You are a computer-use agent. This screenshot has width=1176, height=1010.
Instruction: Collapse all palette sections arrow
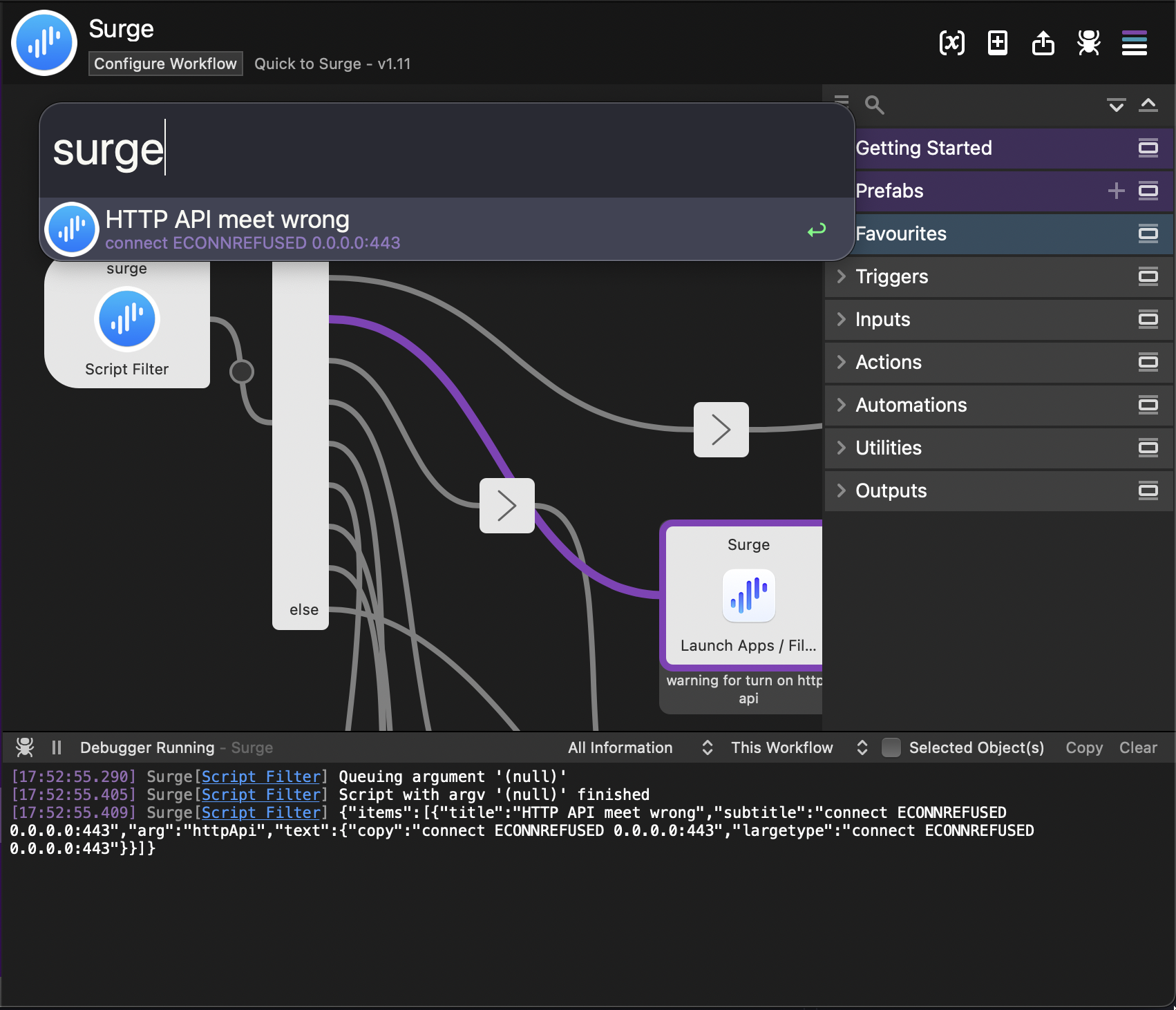pos(1148,105)
